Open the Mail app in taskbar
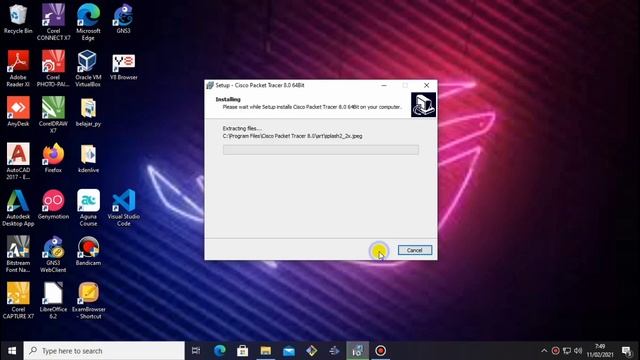 289,351
